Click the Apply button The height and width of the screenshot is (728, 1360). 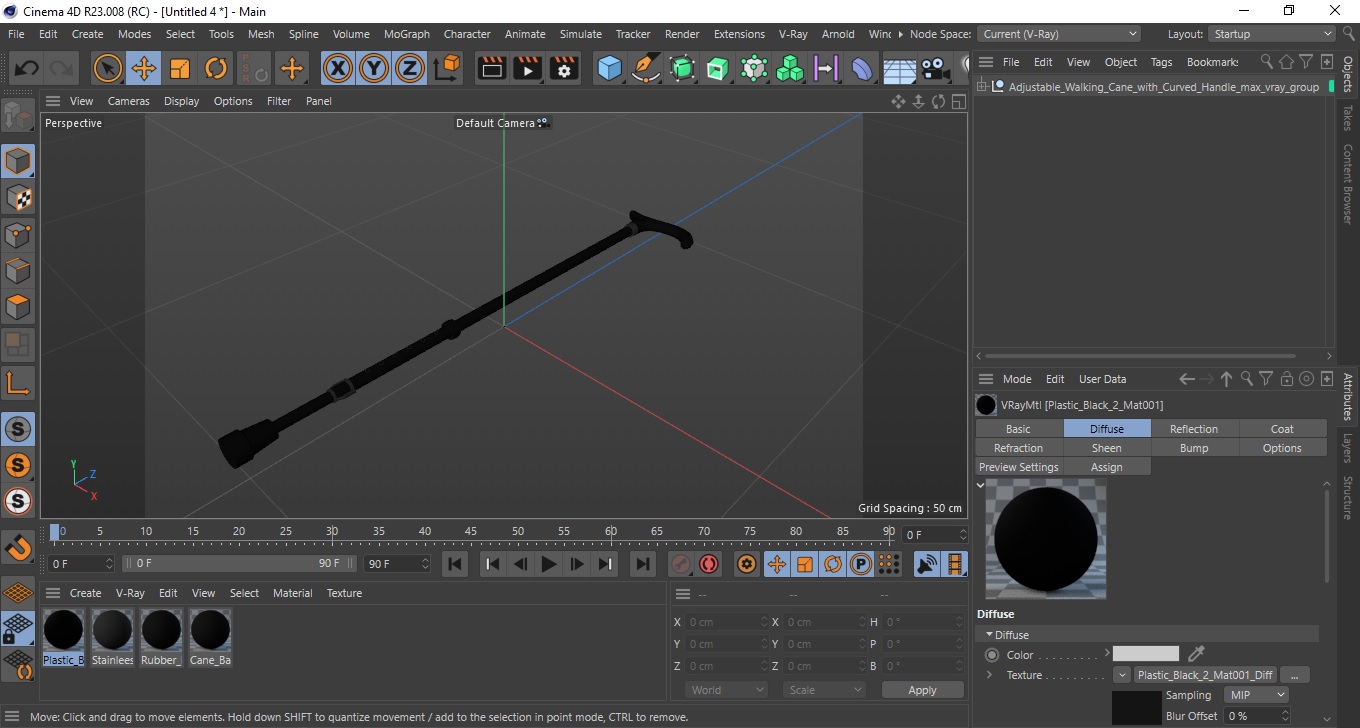tap(922, 690)
